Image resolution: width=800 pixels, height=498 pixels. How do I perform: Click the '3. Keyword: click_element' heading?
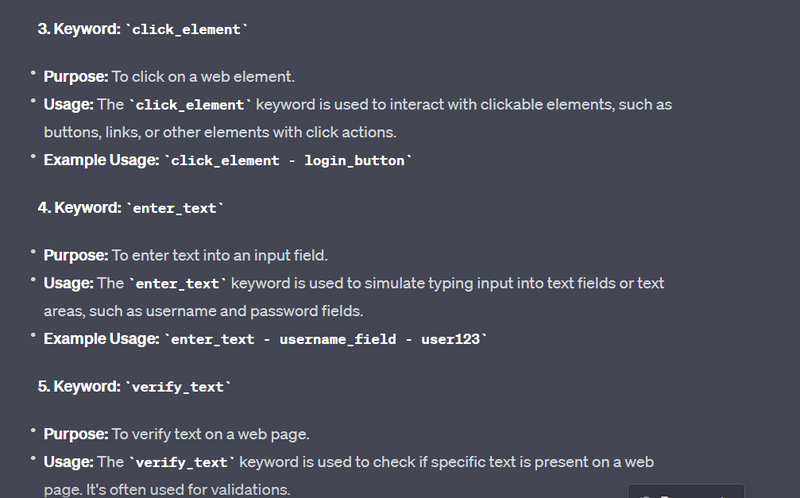point(141,29)
